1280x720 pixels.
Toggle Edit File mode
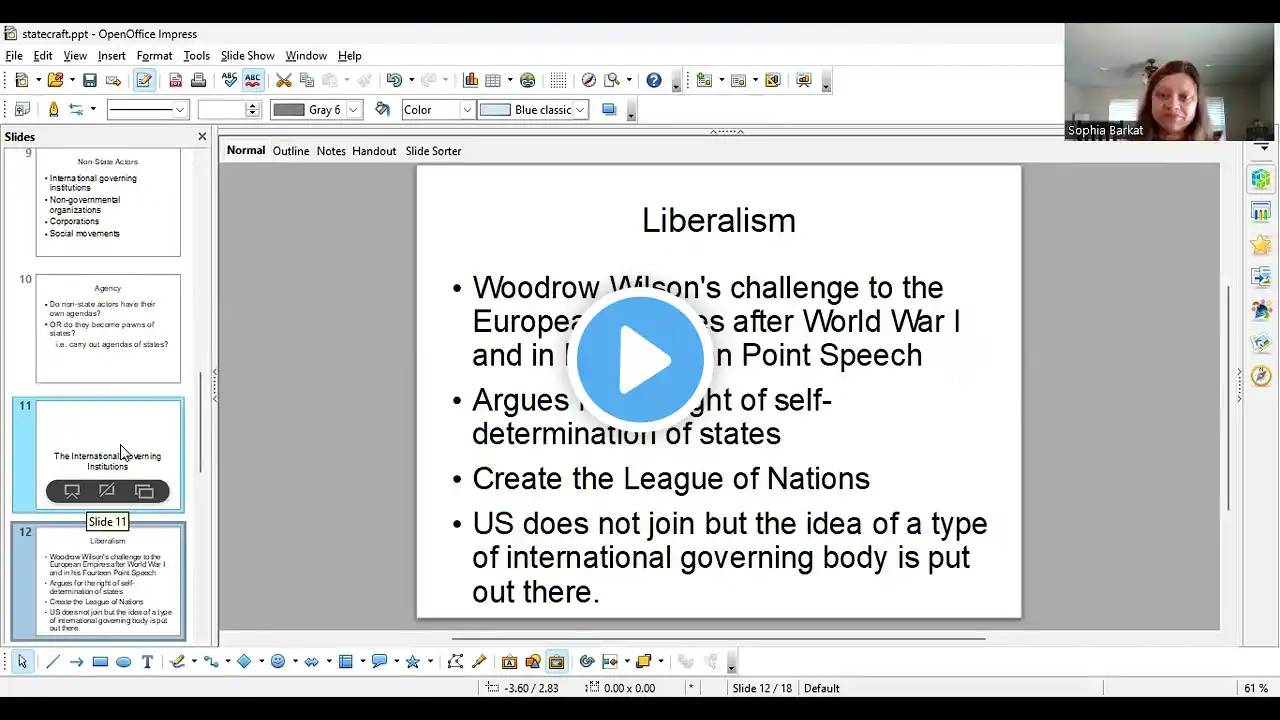tap(144, 81)
